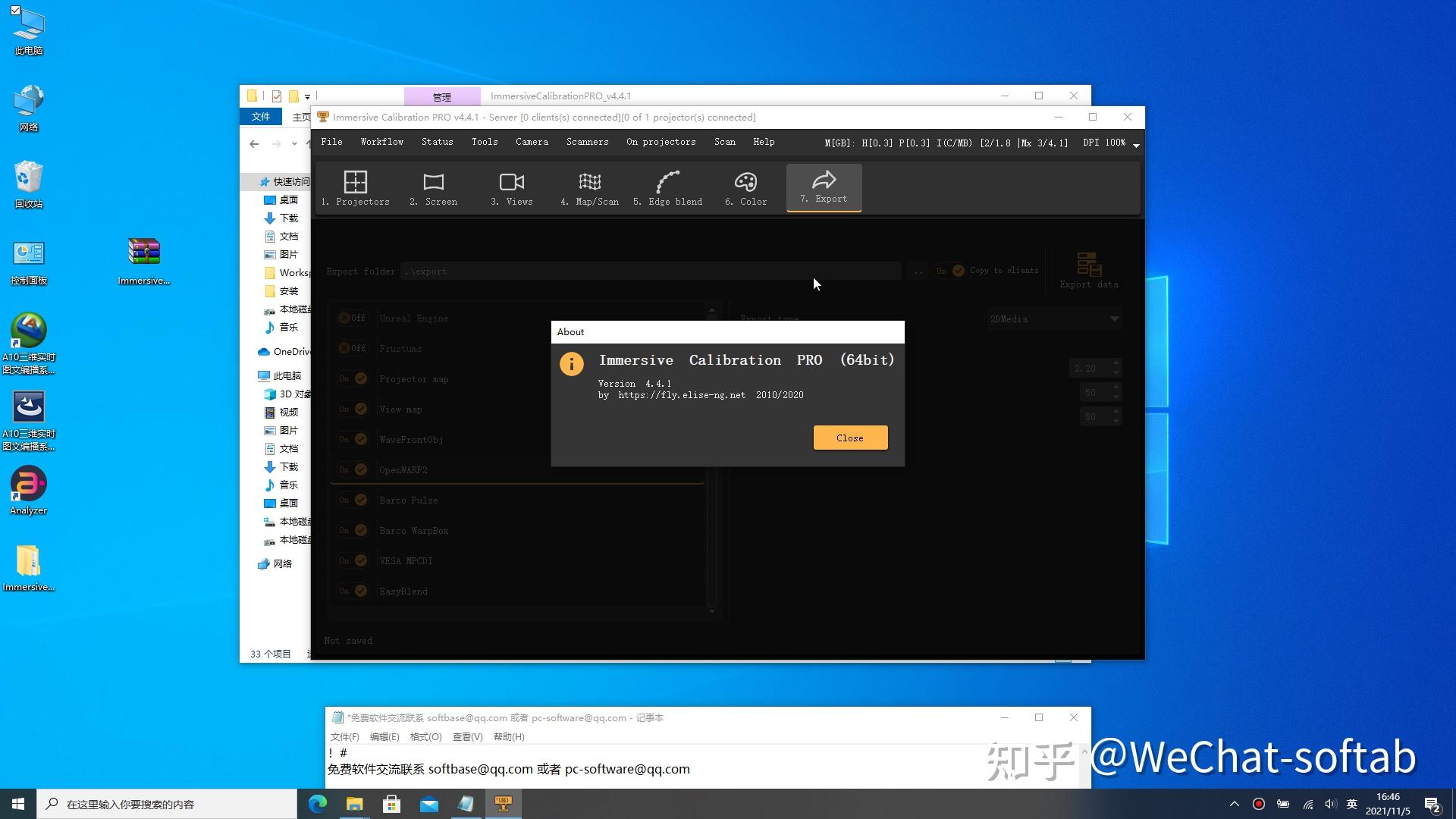Click the export folder browse button

[918, 271]
